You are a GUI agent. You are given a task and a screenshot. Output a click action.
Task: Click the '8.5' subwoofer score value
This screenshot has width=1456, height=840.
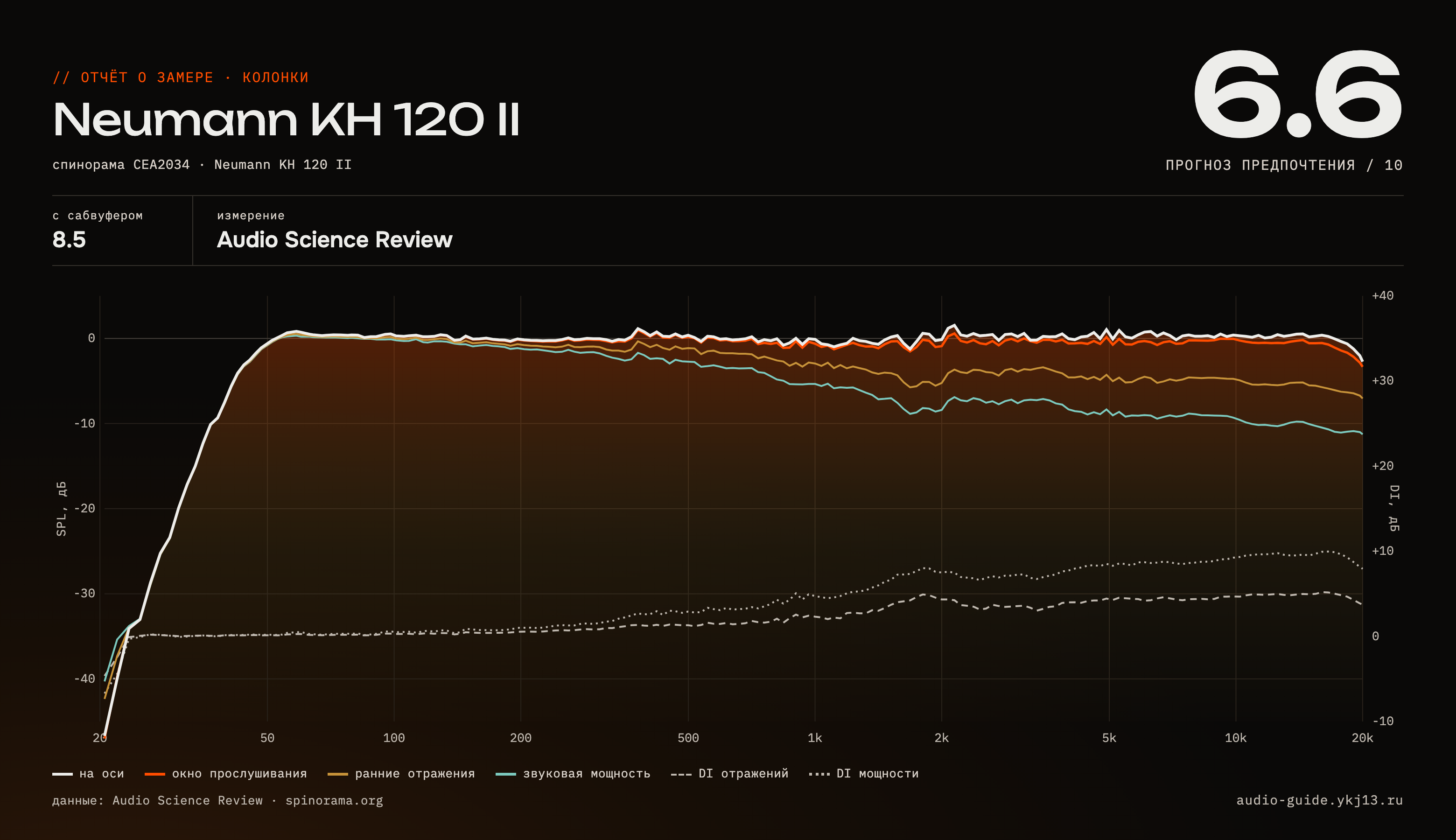(x=69, y=239)
